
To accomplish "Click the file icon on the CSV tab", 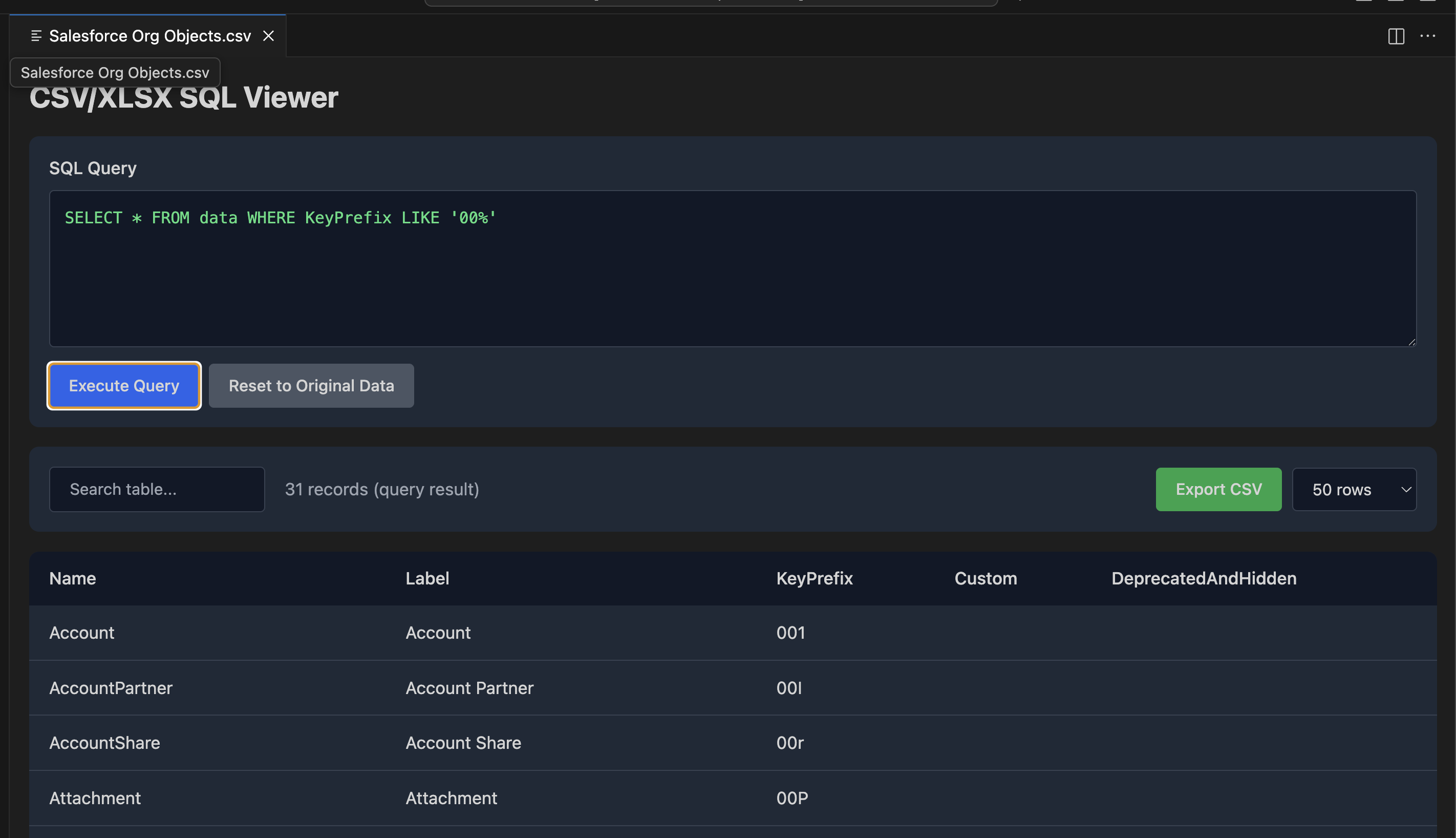I will pos(36,36).
